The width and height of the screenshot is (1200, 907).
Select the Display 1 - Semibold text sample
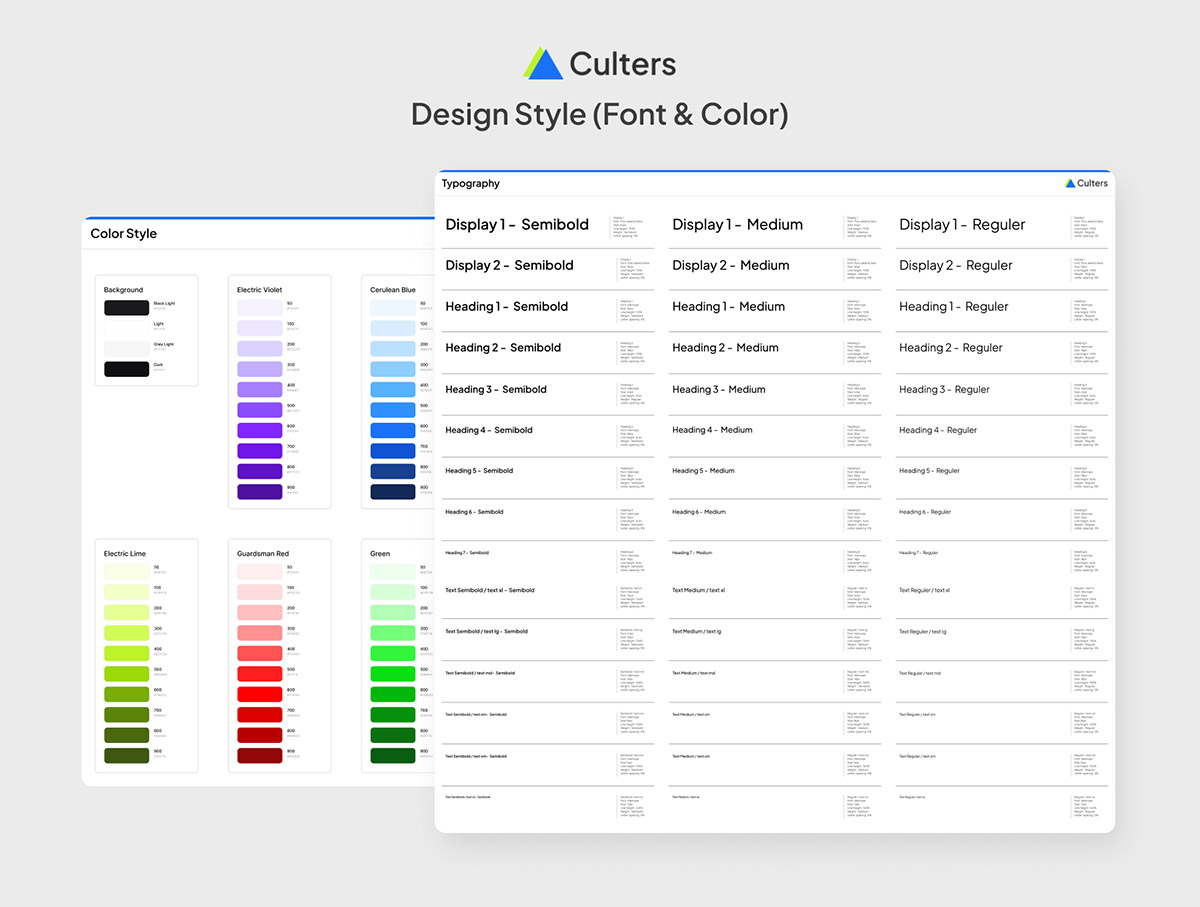(517, 225)
